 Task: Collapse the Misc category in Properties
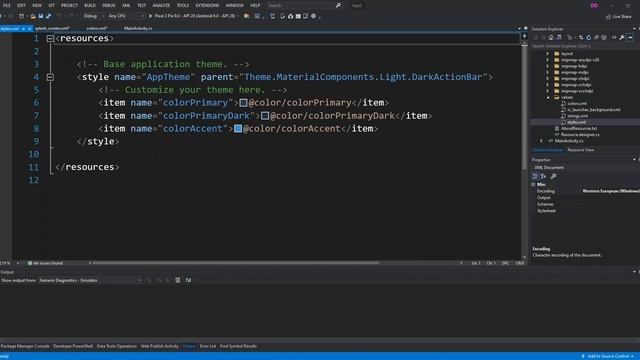click(533, 184)
